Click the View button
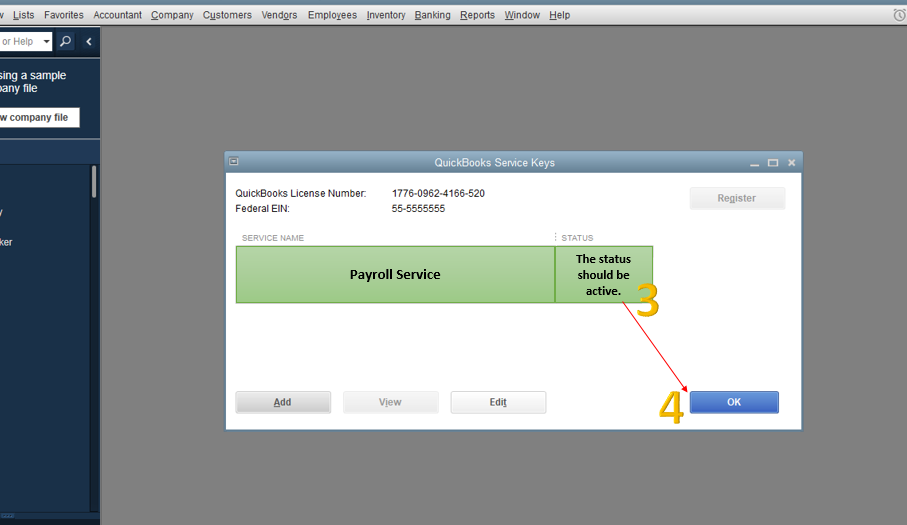 click(x=390, y=402)
